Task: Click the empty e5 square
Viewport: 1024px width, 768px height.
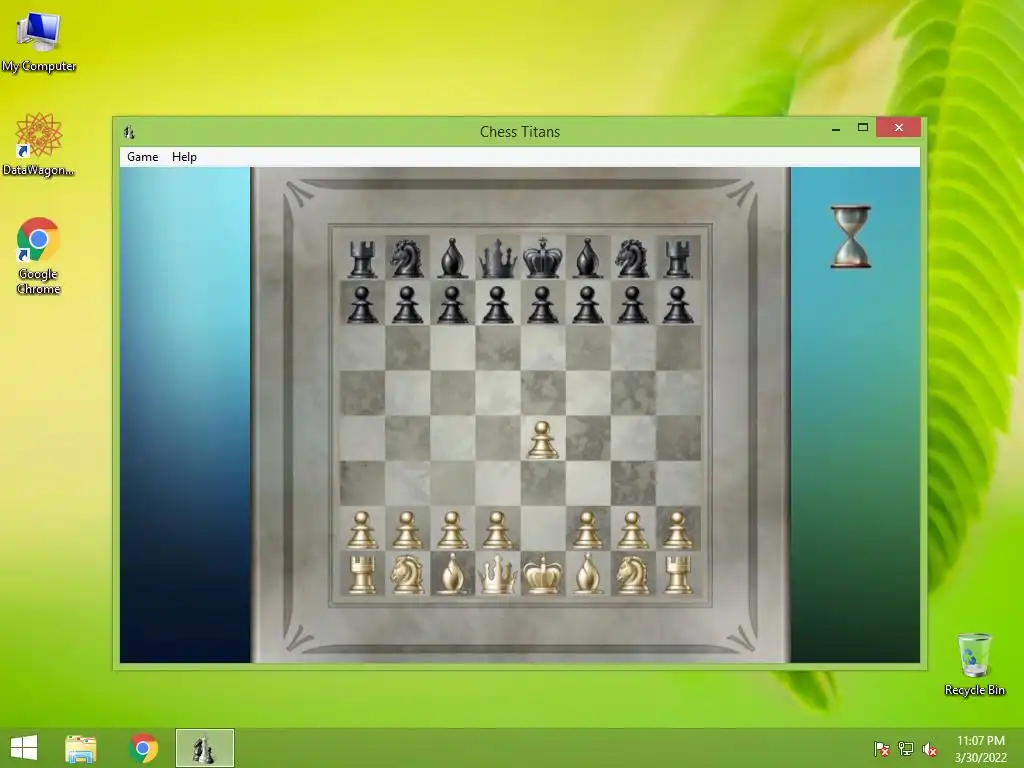Action: [543, 393]
